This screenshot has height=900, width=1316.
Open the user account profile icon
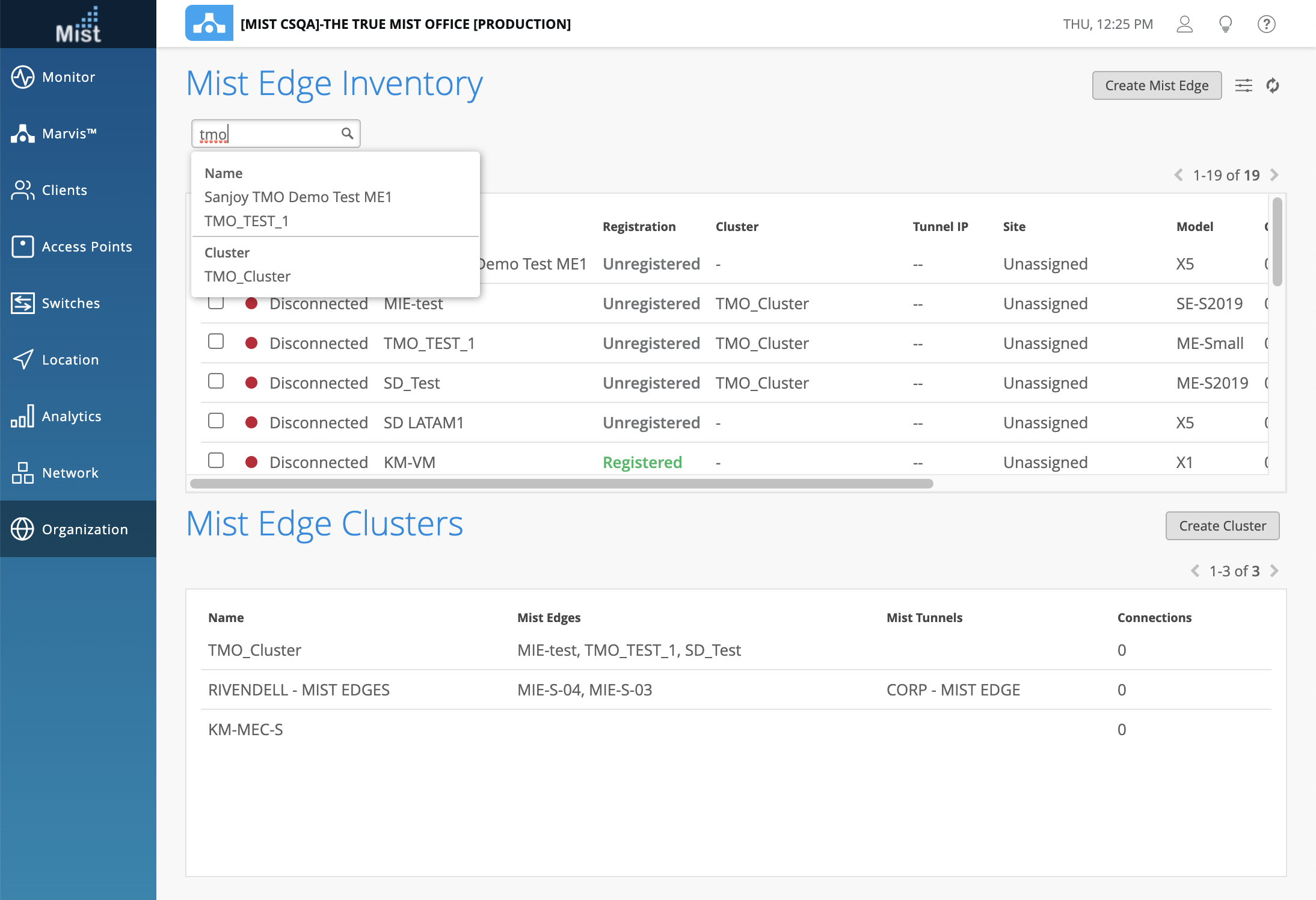[1184, 24]
